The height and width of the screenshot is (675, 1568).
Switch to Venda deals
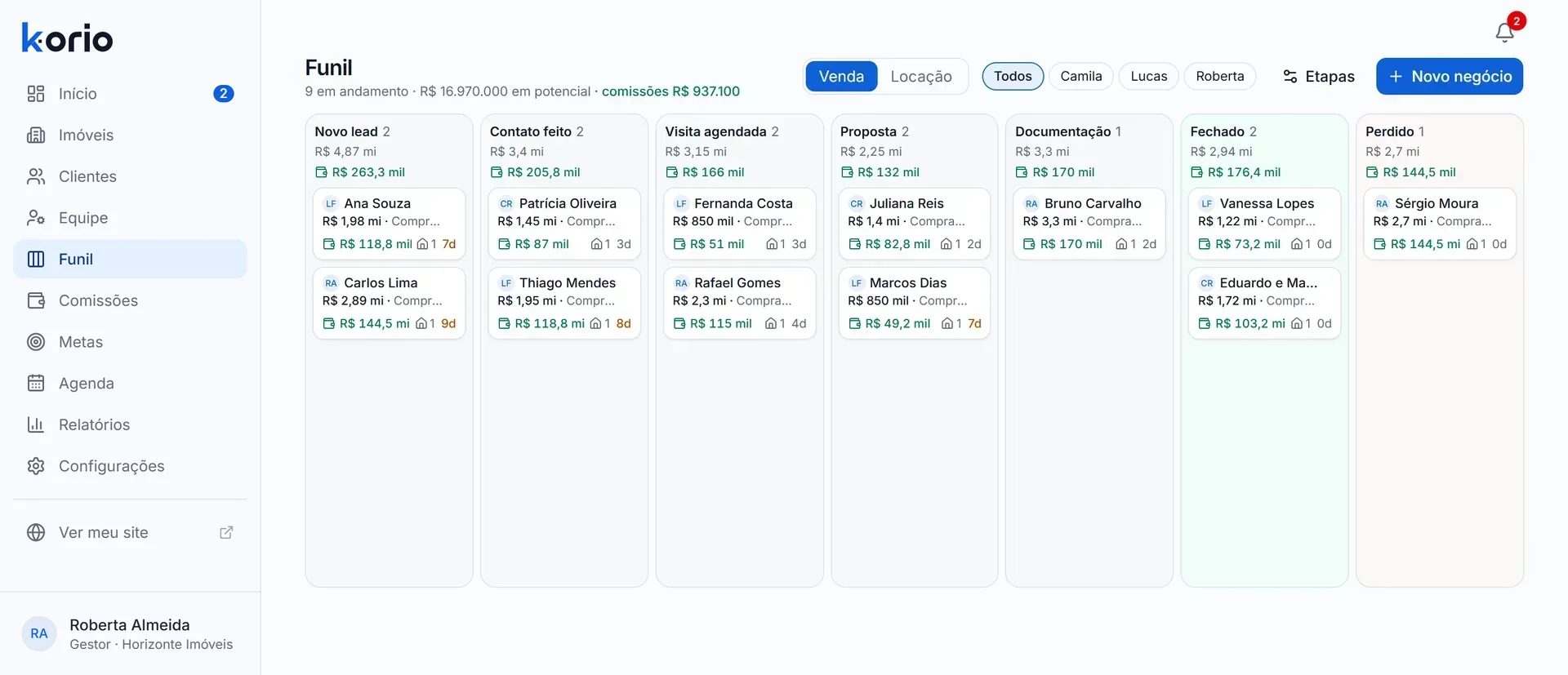[x=841, y=77]
